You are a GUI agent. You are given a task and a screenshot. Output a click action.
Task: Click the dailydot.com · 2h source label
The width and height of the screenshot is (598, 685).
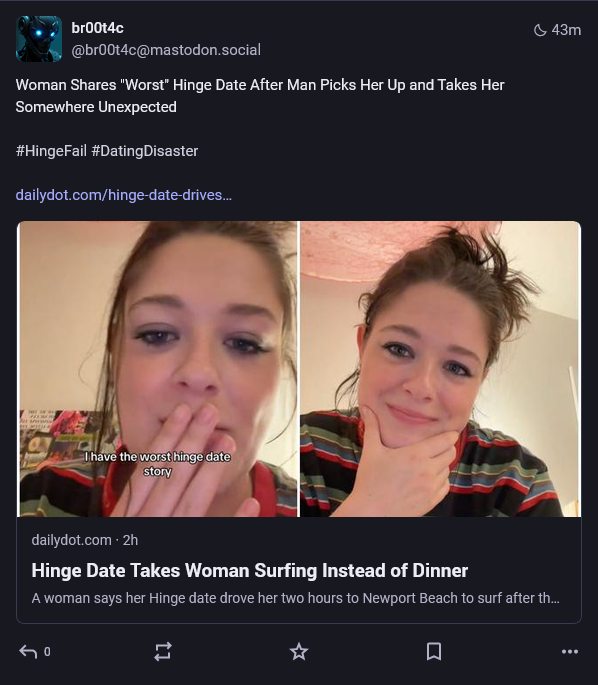coord(85,540)
